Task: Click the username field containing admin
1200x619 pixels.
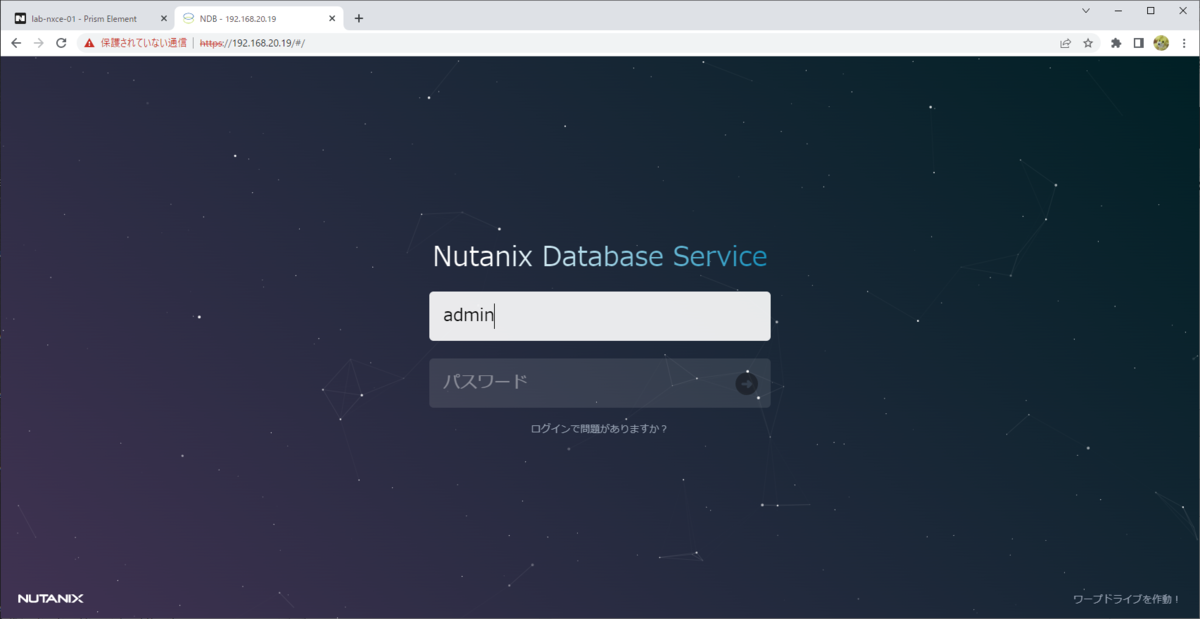Action: tap(599, 316)
